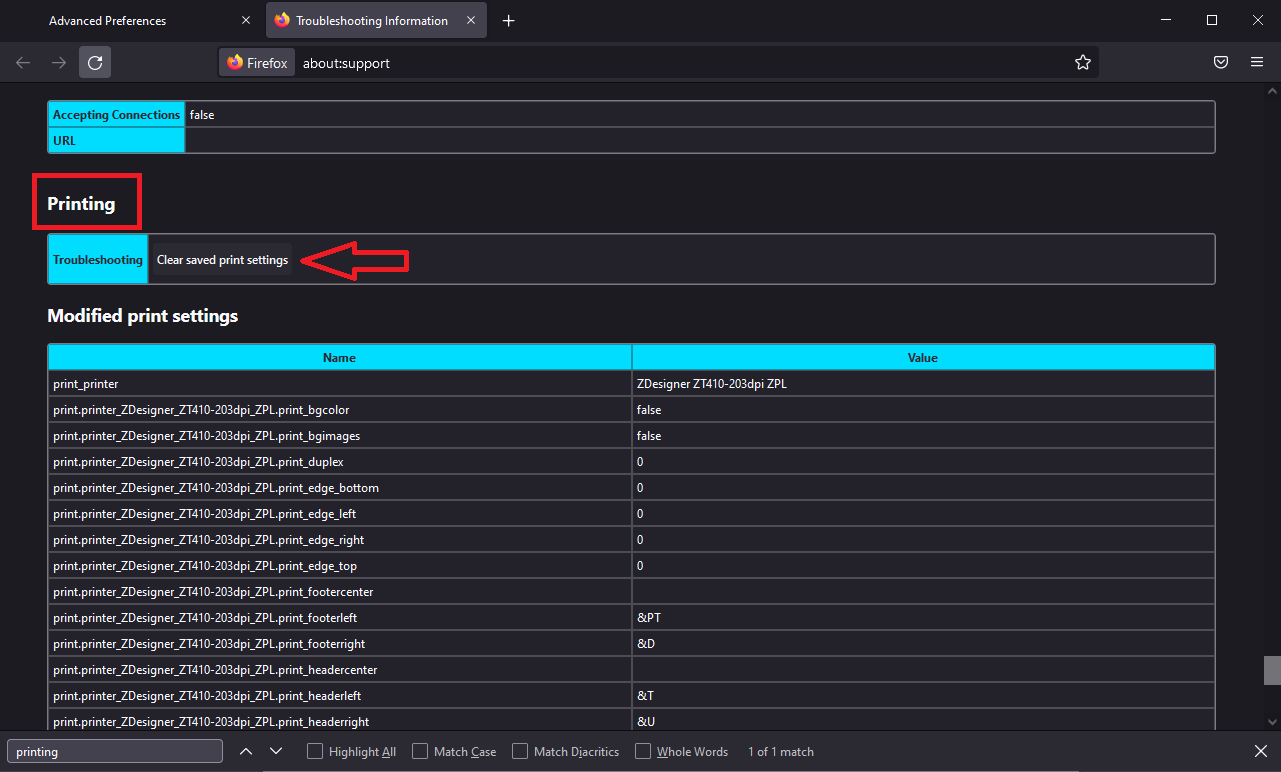
Task: Click Clear saved print settings button
Action: pyautogui.click(x=222, y=260)
